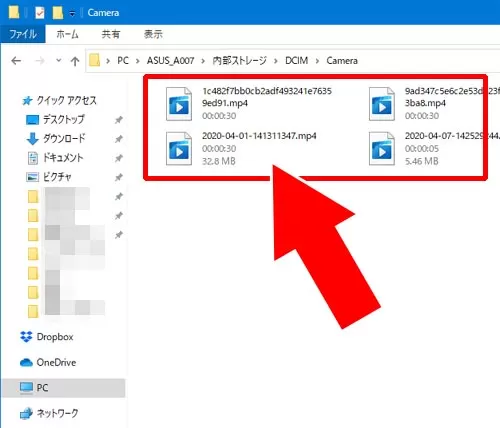
Task: Click the 5.46 MB size text
Action: 421,161
